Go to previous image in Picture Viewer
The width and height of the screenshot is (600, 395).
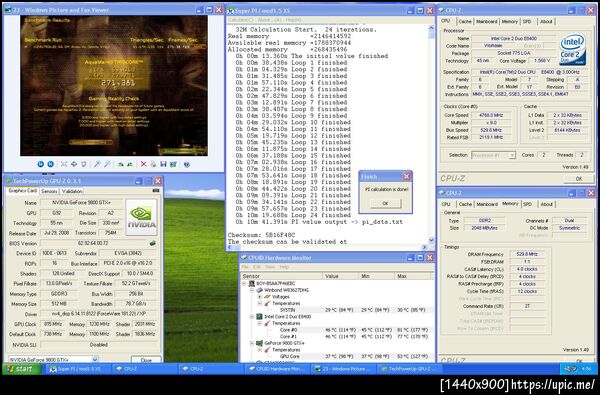tap(41, 164)
